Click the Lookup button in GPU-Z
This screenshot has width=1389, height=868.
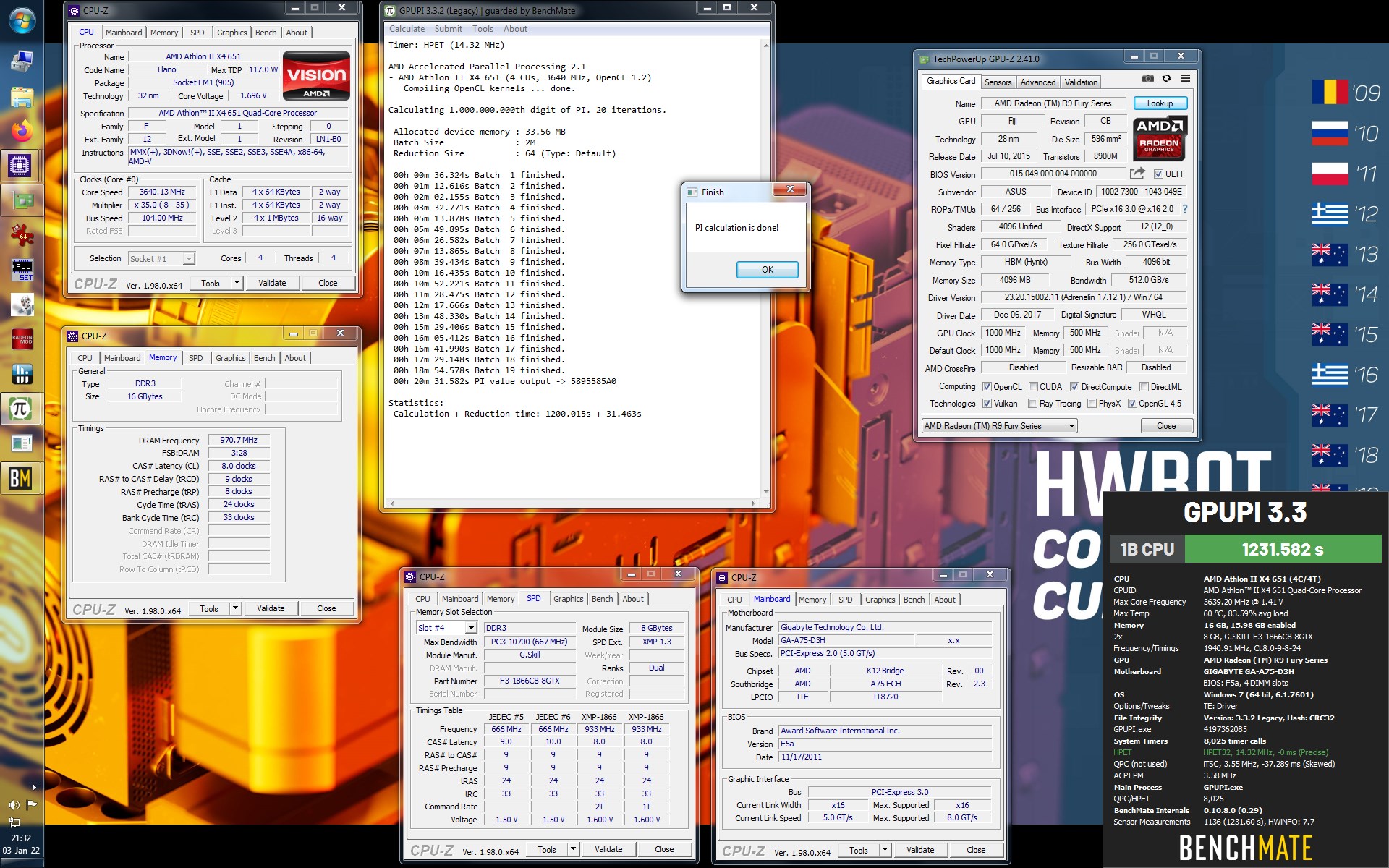[1160, 103]
